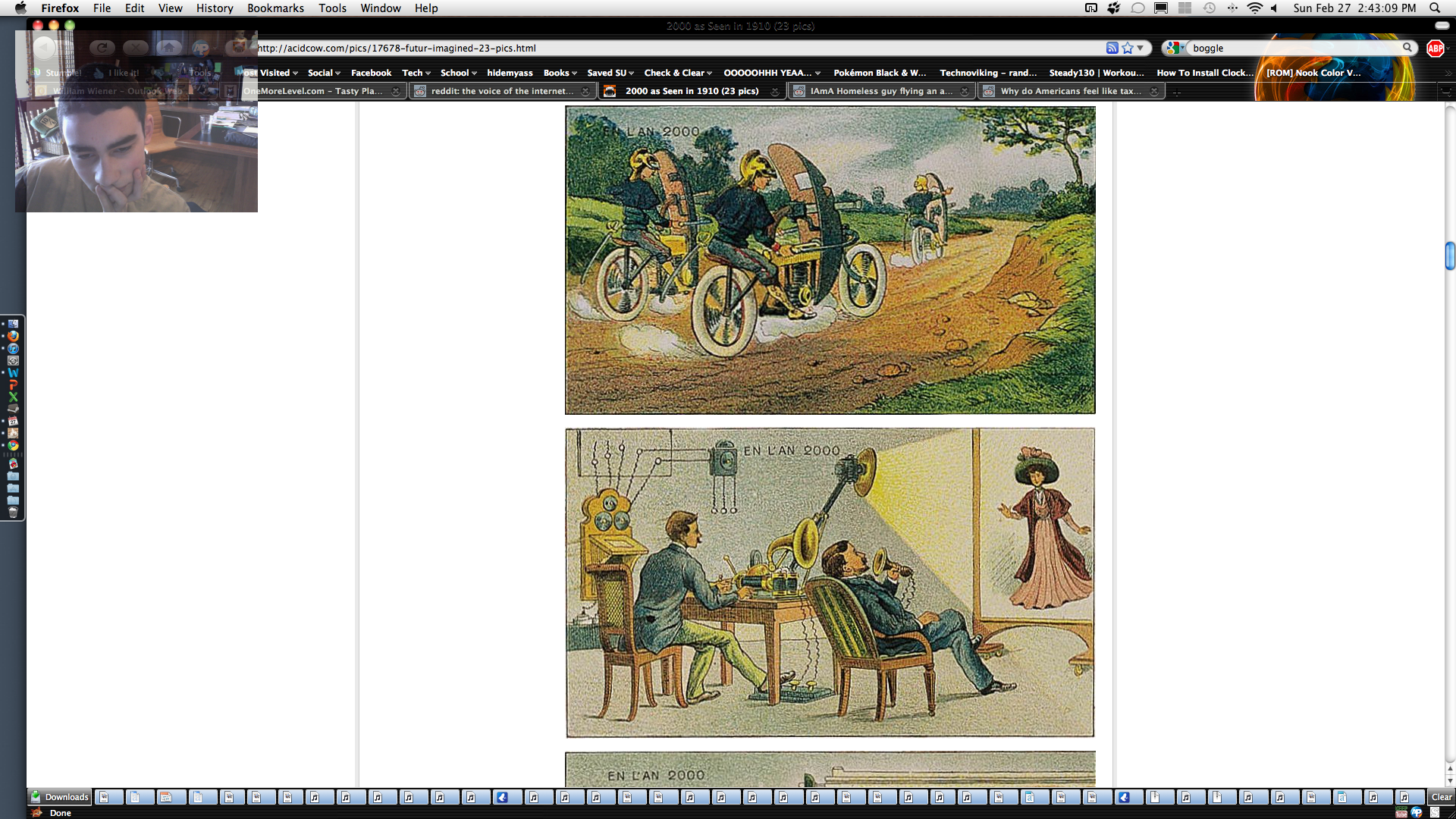The height and width of the screenshot is (819, 1456).
Task: Open the School bookmarks folder
Action: [x=458, y=73]
